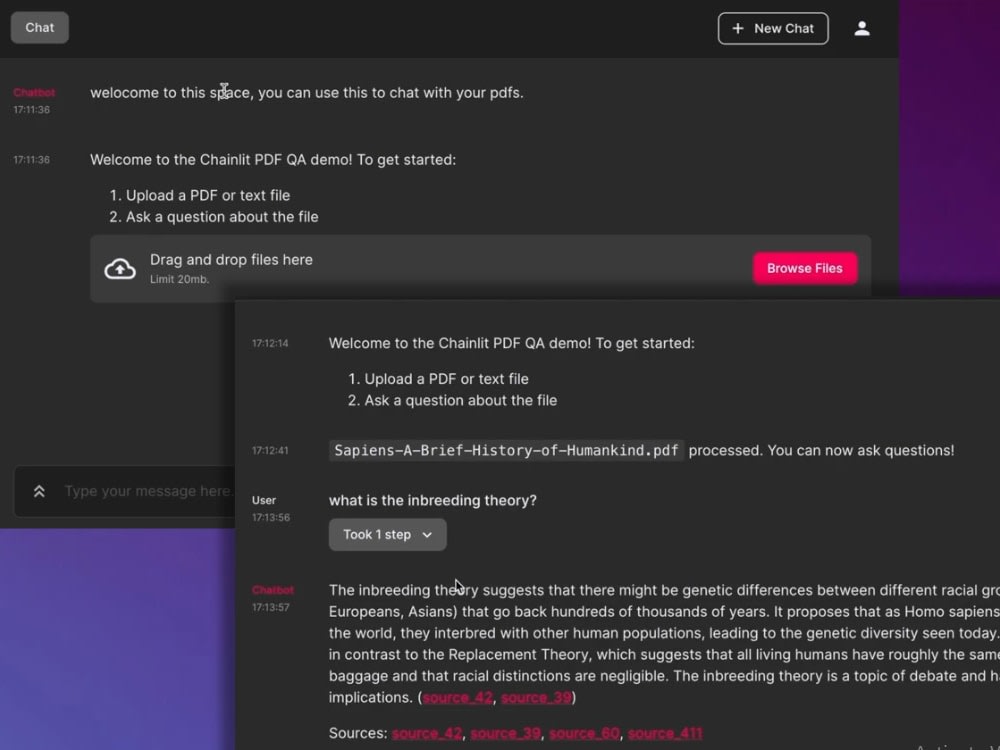Click the 17:13:56 timestamp under User
1000x750 pixels.
(x=270, y=517)
